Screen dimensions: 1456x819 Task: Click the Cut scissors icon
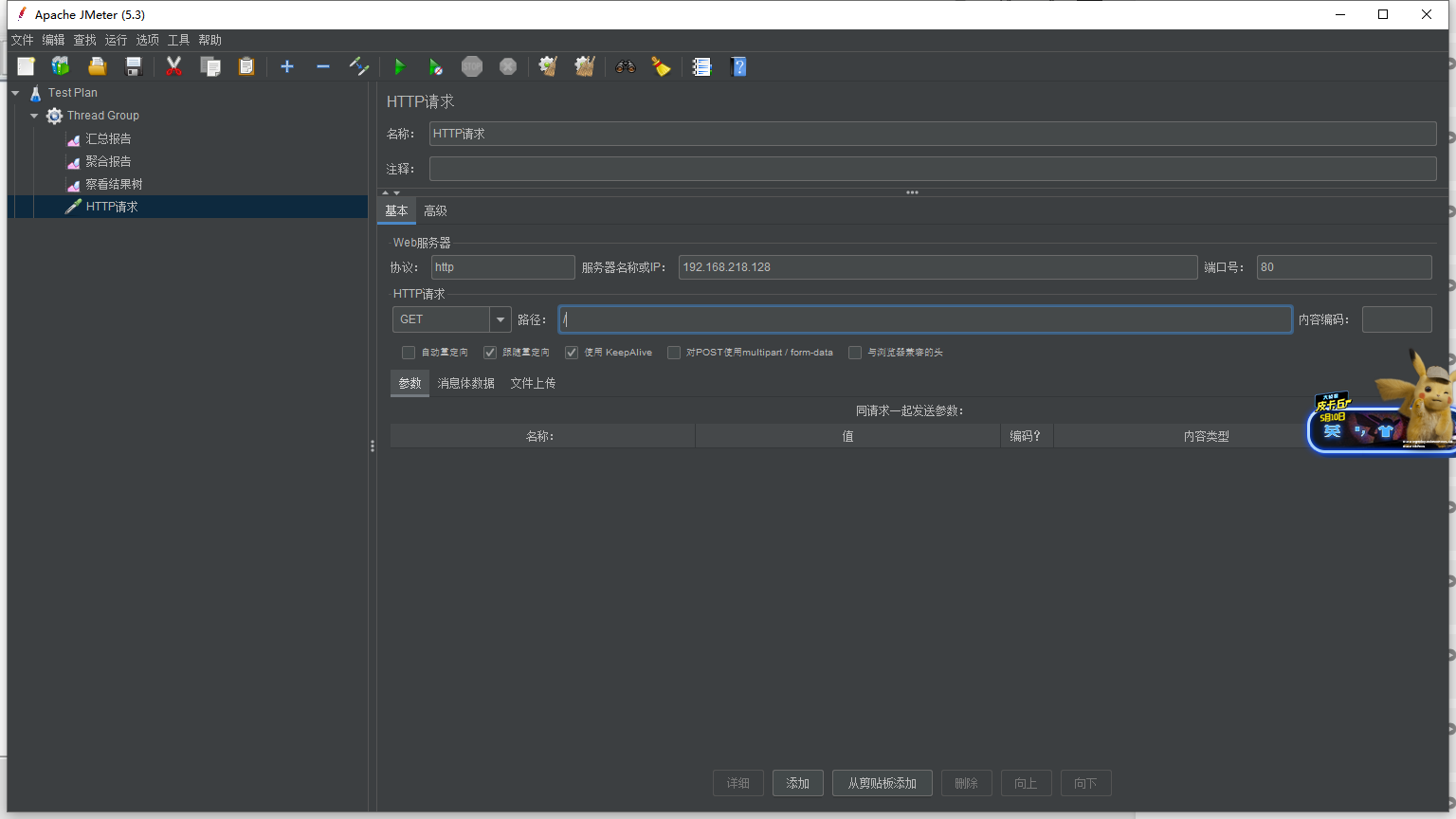173,66
